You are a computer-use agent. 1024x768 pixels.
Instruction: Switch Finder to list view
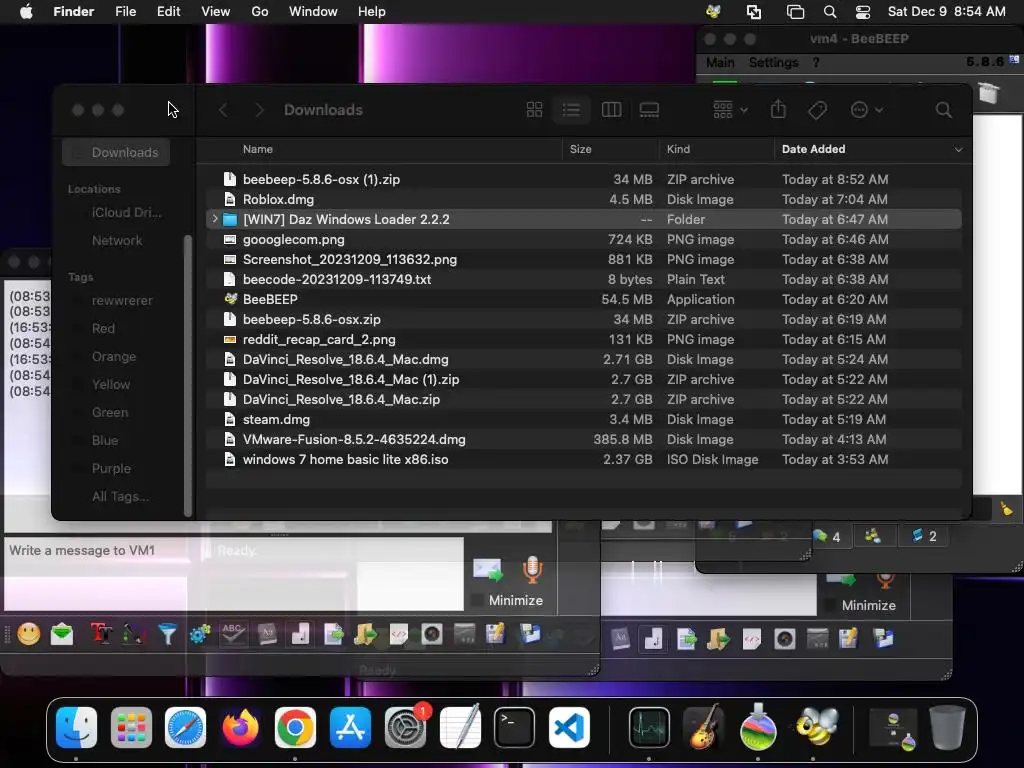(x=571, y=110)
